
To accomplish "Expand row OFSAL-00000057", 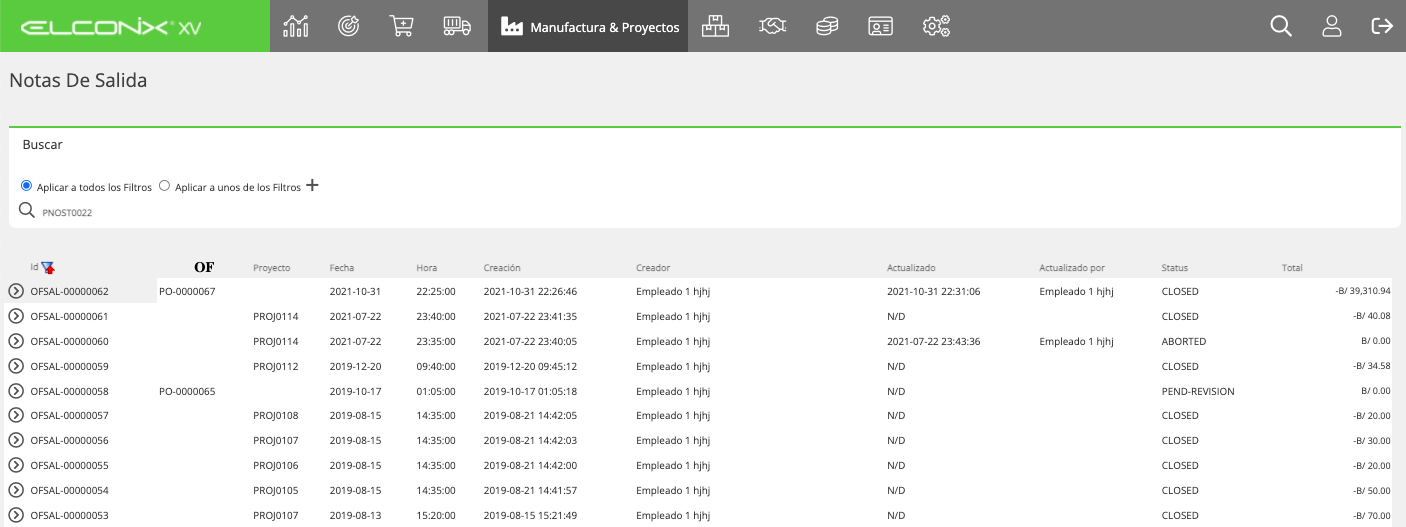I will (x=16, y=415).
